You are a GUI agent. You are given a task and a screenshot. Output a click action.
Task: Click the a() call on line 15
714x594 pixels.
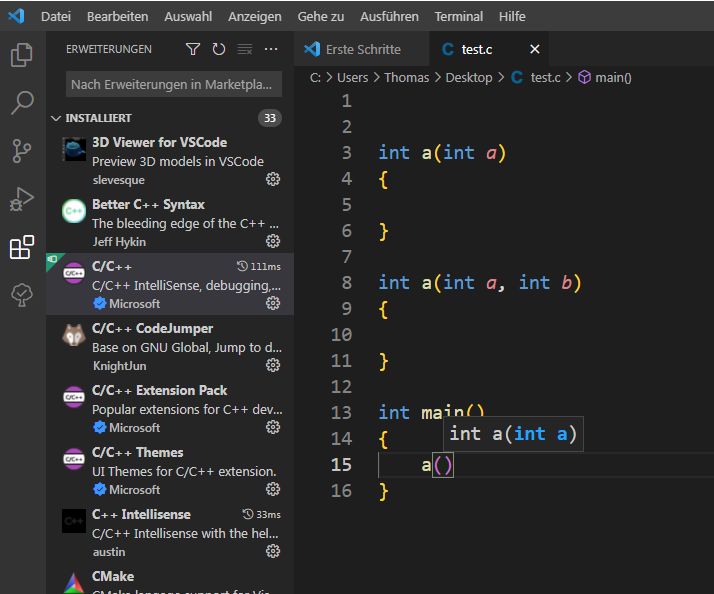tap(437, 465)
